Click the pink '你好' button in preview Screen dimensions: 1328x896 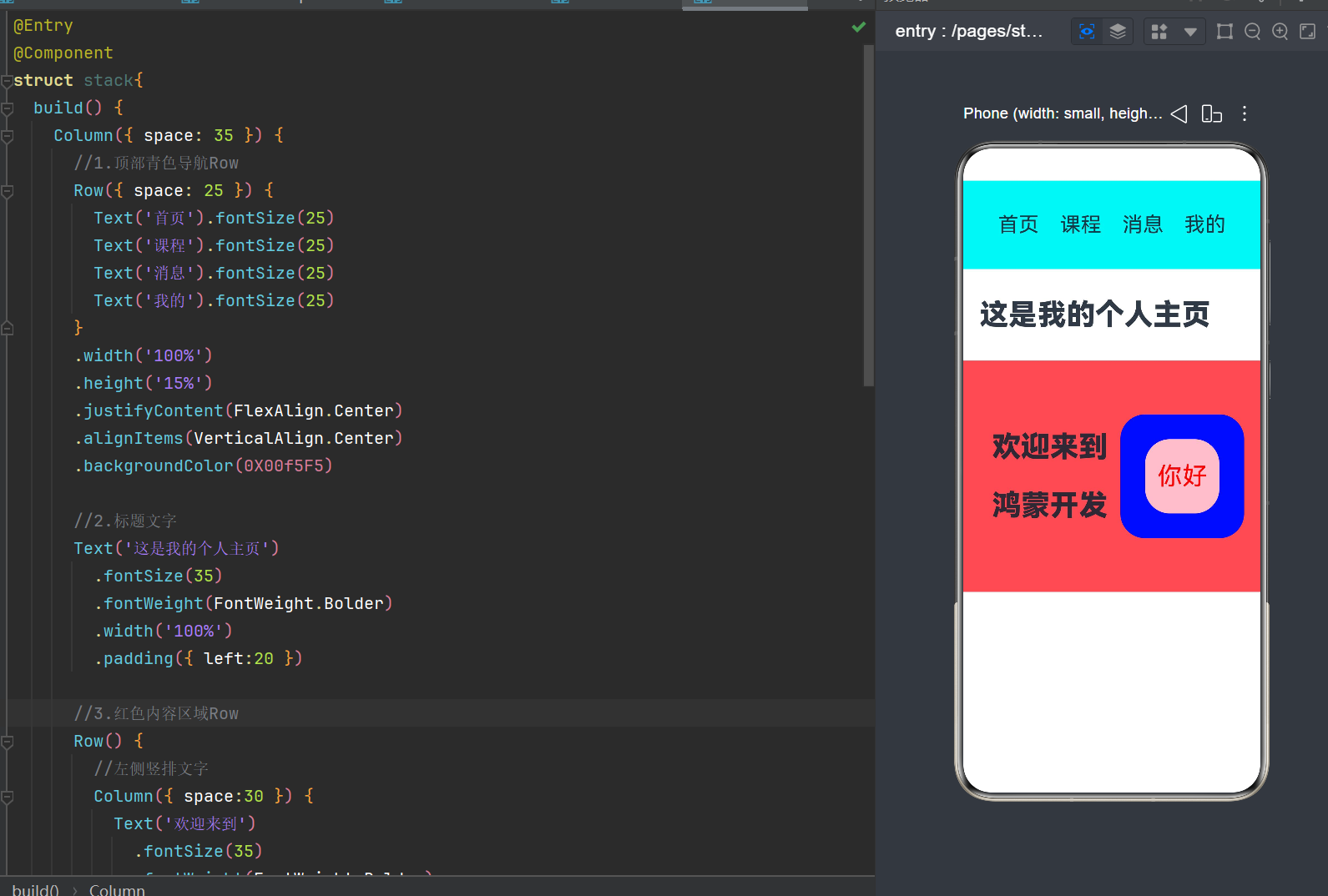1182,476
